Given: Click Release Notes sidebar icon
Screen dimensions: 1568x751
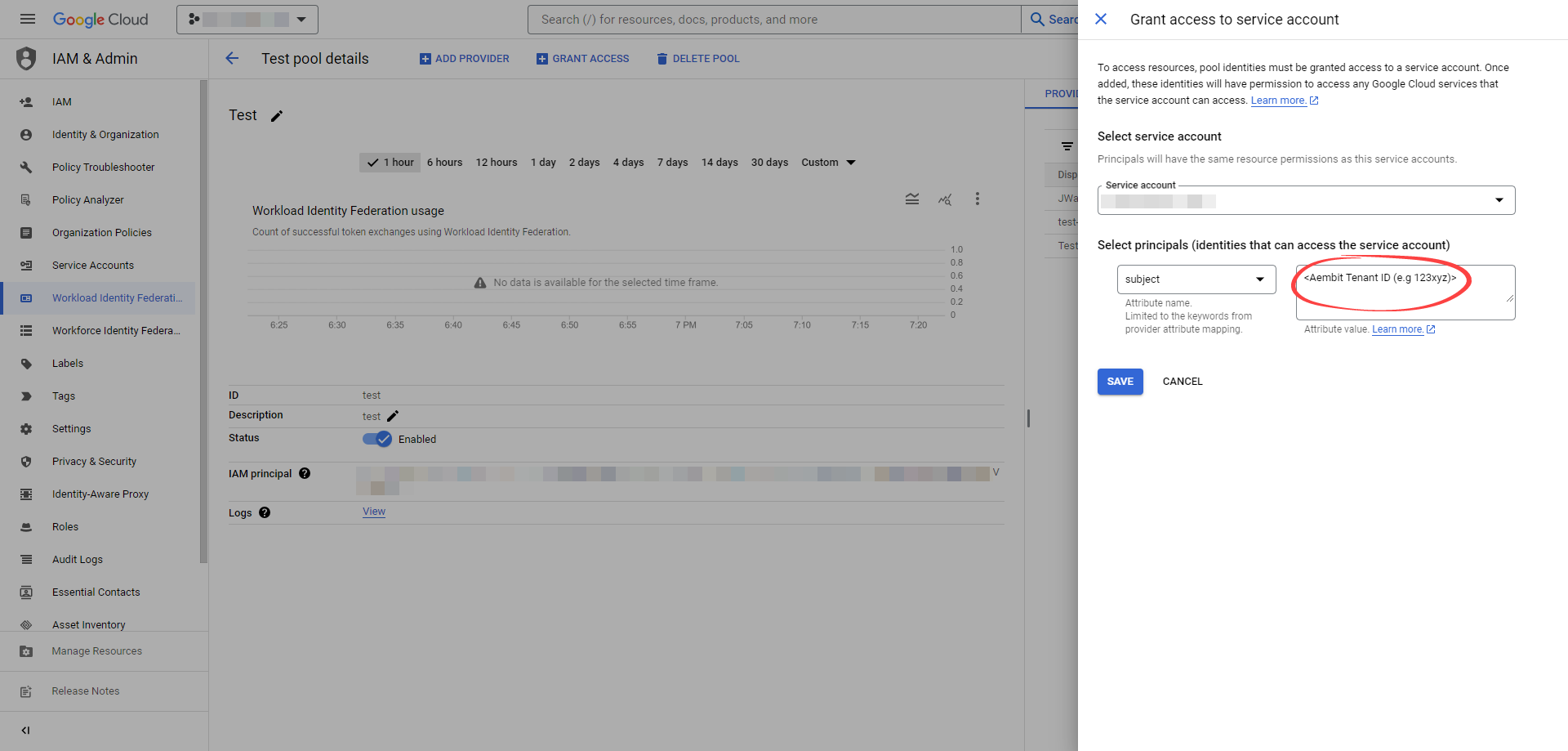Looking at the screenshot, I should (26, 691).
